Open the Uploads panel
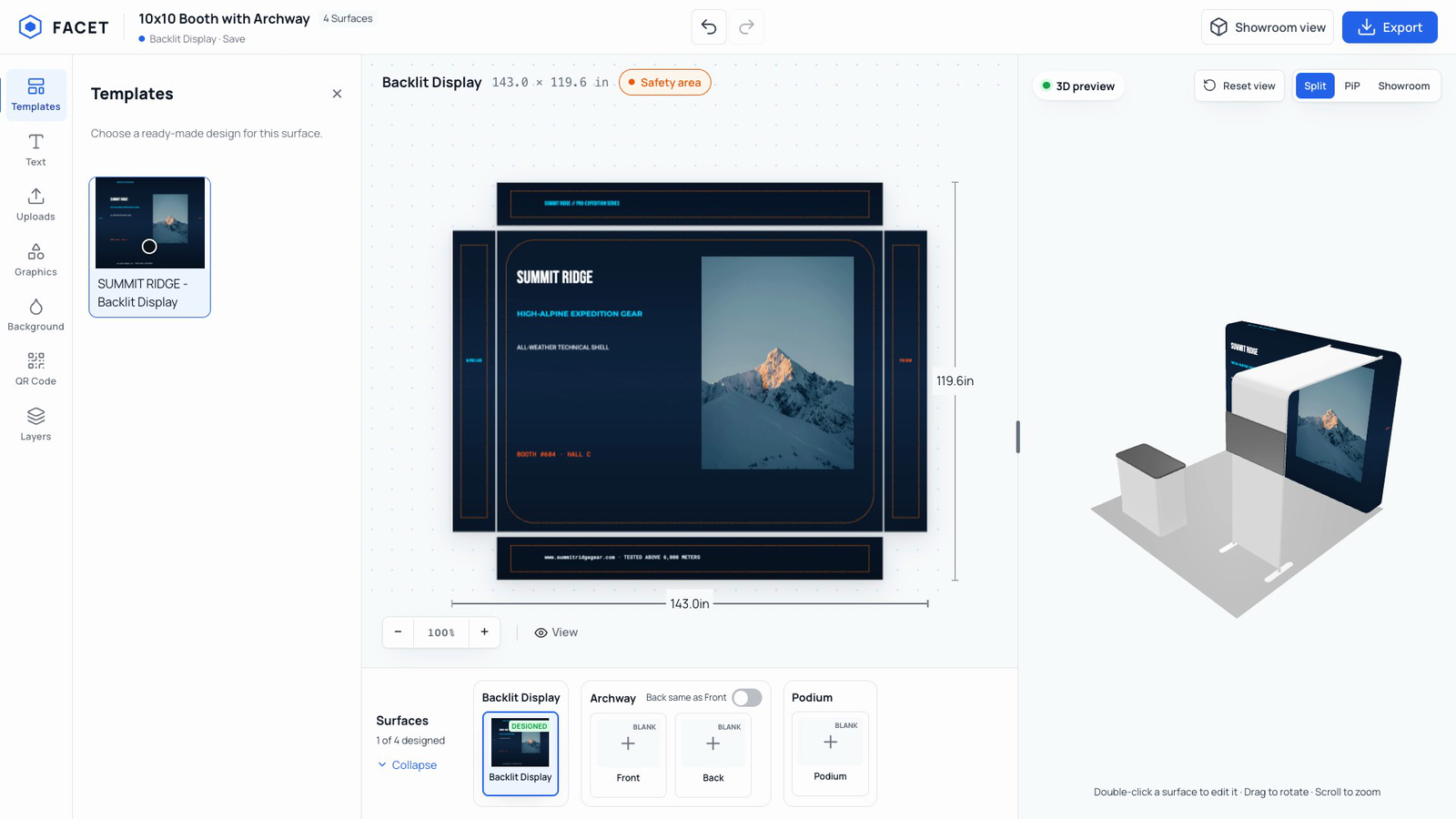Viewport: 1456px width, 819px height. click(x=35, y=205)
